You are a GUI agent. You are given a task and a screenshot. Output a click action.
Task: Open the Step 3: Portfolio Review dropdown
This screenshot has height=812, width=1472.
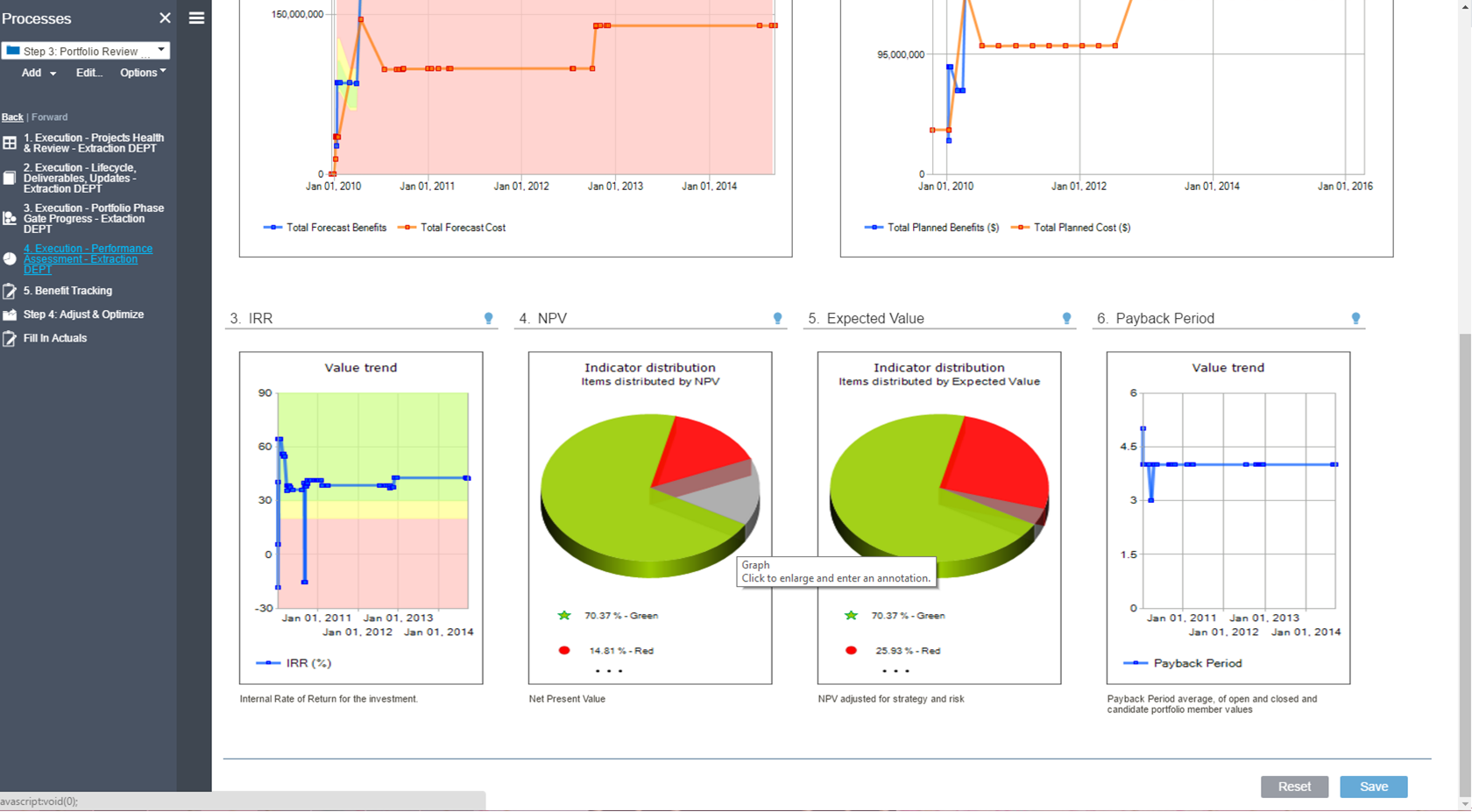pos(161,51)
